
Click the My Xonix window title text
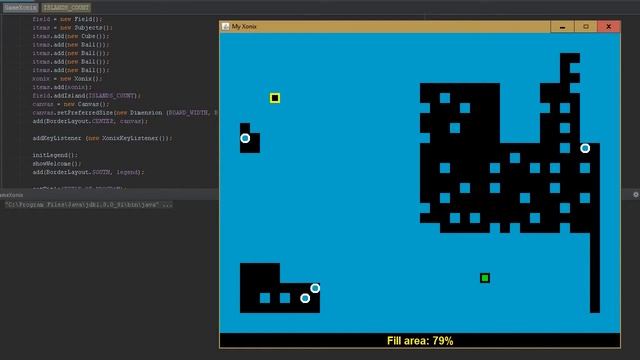pyautogui.click(x=244, y=27)
